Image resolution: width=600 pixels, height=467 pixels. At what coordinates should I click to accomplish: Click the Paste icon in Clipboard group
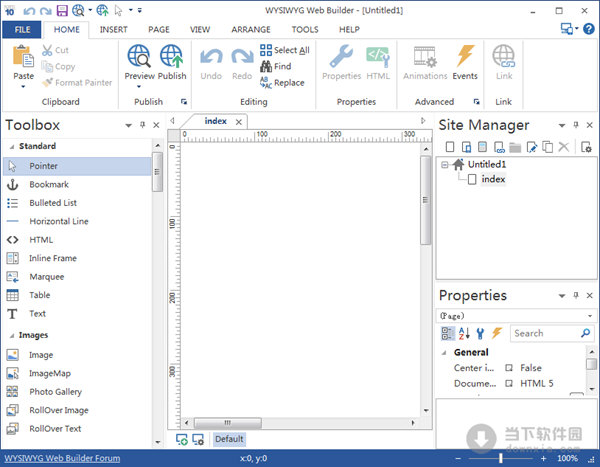pos(23,57)
